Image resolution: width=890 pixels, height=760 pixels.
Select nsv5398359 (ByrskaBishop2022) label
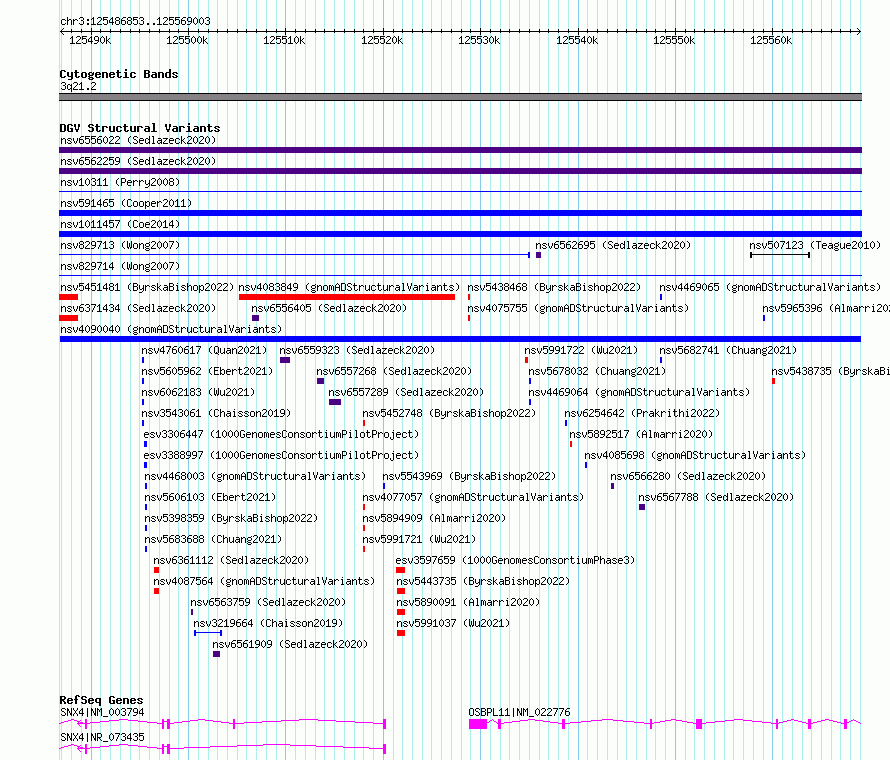[231, 518]
